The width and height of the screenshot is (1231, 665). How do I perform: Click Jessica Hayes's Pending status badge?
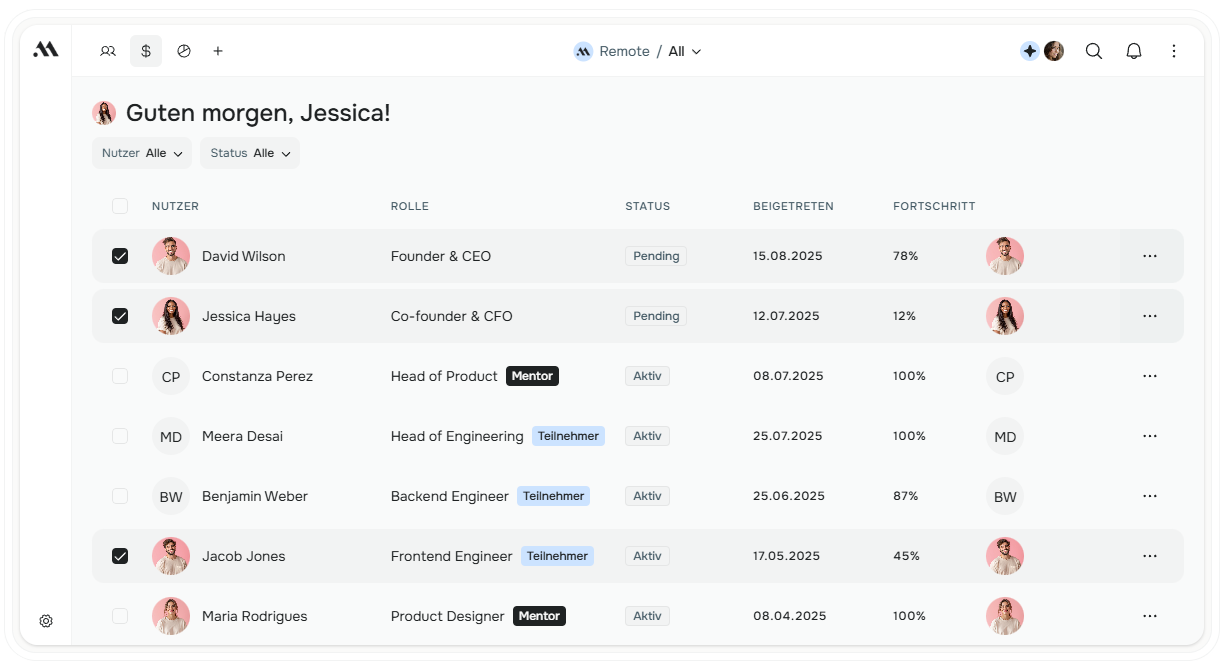(x=656, y=316)
